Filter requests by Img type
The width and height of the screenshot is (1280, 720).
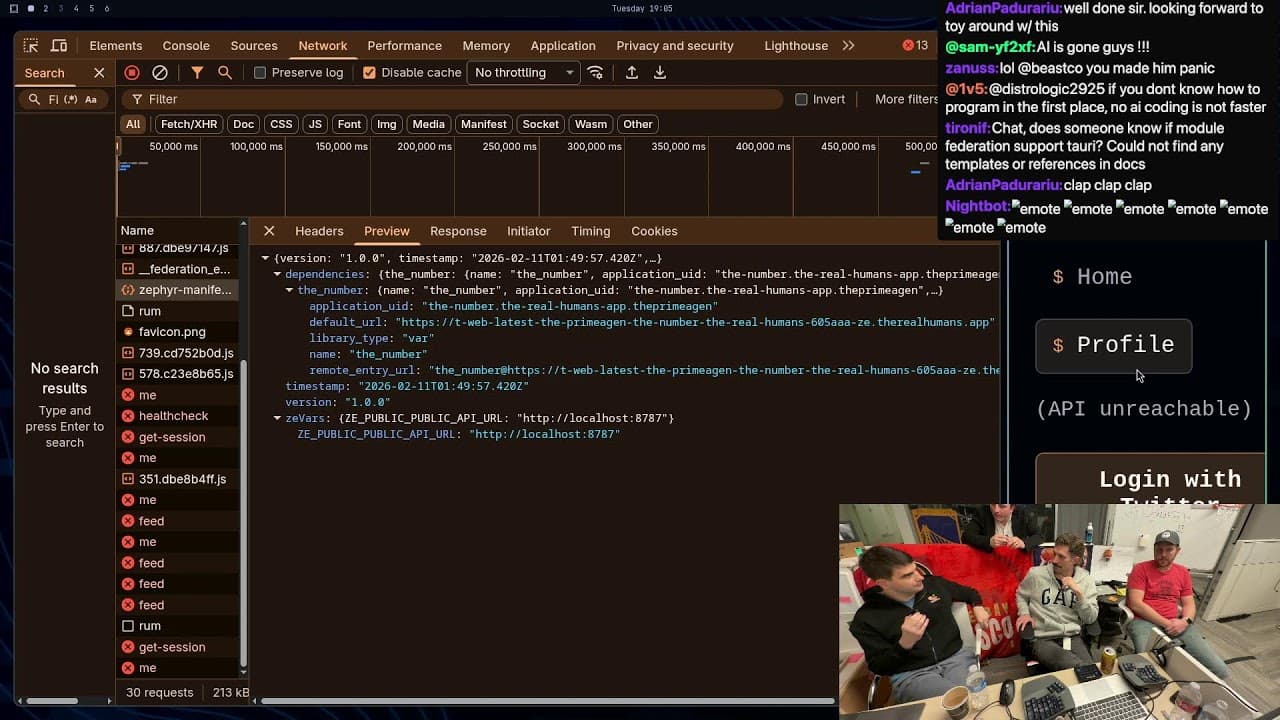tap(387, 124)
